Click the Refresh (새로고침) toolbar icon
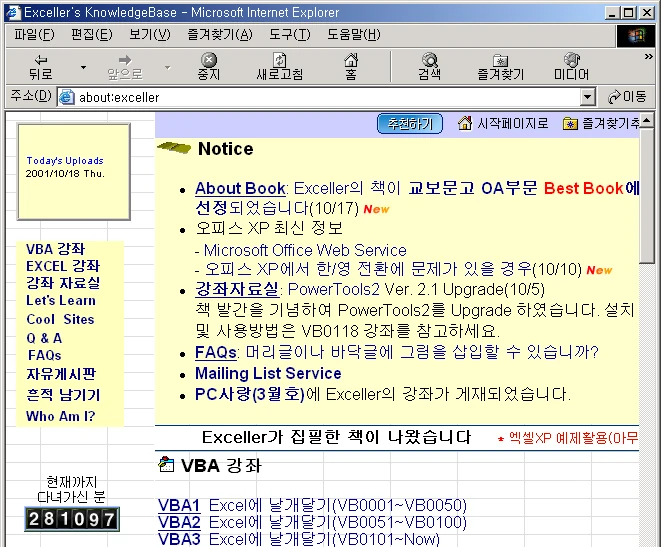 [279, 60]
